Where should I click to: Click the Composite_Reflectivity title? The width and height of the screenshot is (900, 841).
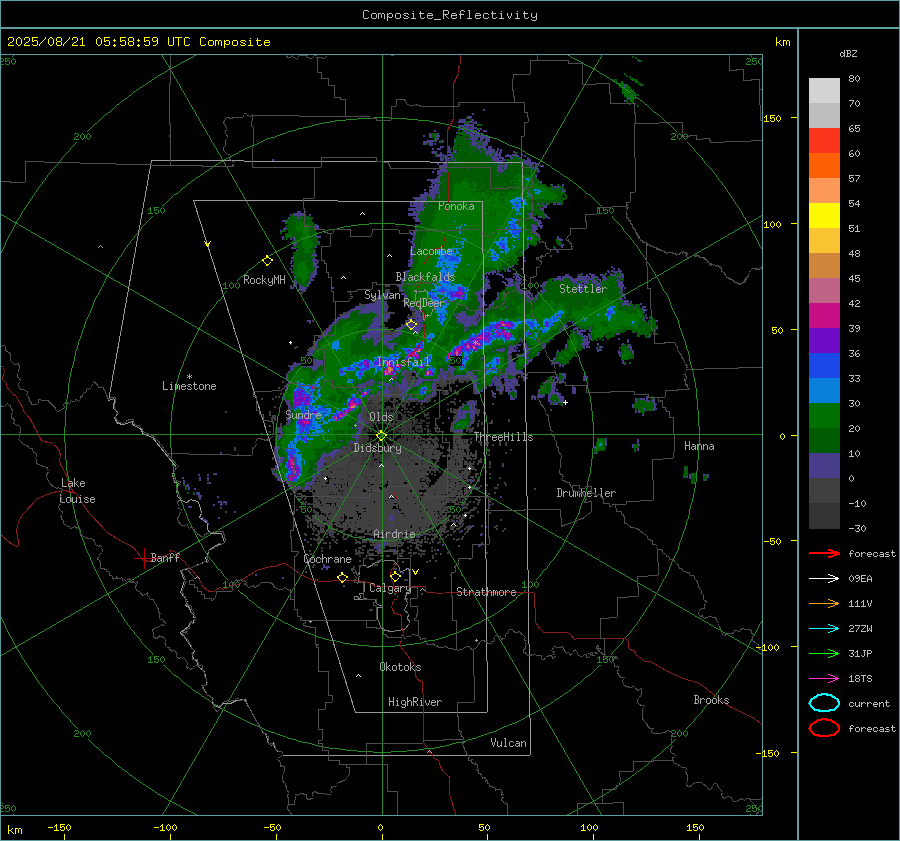[449, 15]
